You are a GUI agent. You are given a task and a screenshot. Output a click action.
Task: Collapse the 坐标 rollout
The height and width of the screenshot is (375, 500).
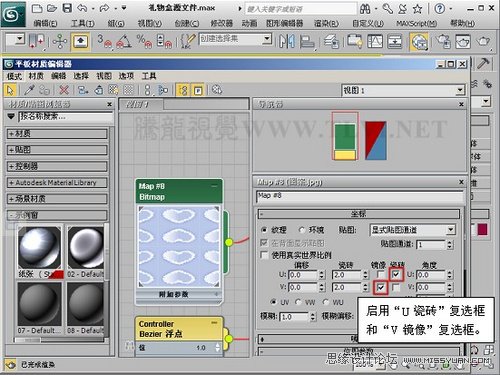point(359,214)
